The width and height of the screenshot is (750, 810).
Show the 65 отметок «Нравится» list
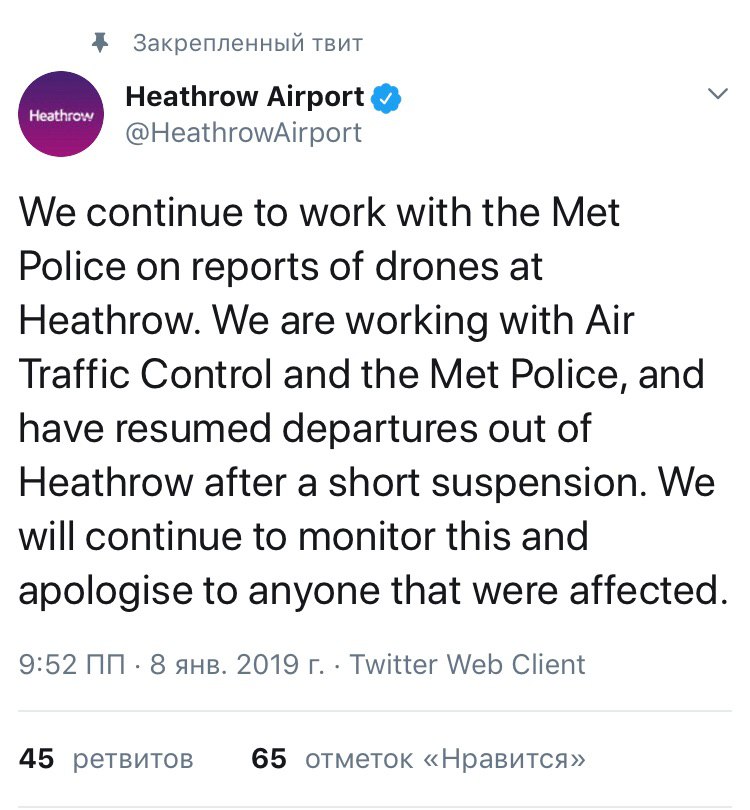tap(419, 758)
